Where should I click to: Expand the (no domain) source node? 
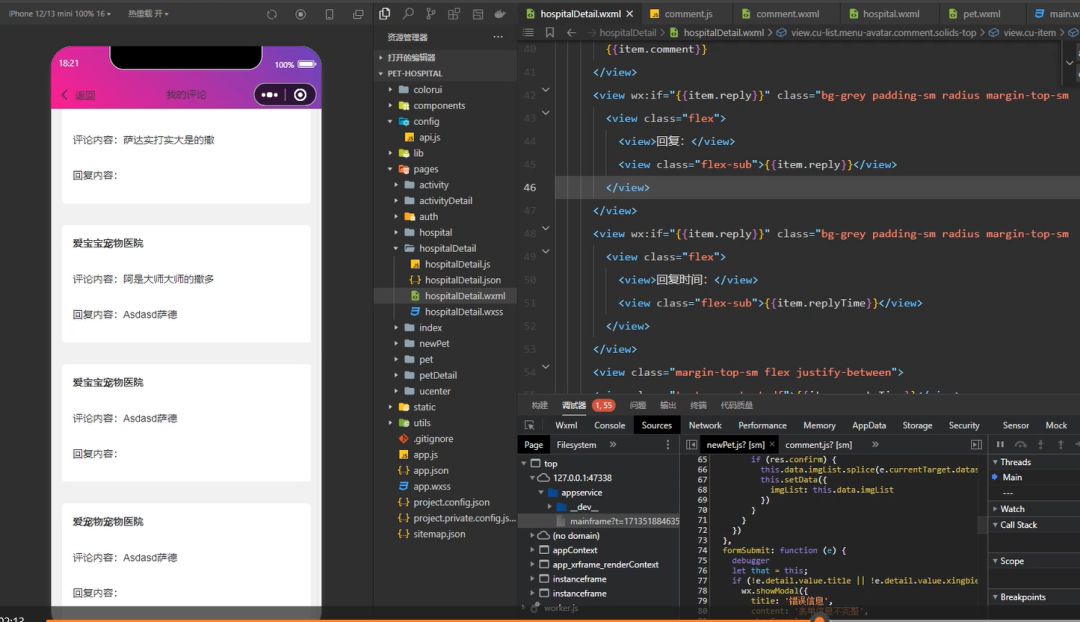532,535
